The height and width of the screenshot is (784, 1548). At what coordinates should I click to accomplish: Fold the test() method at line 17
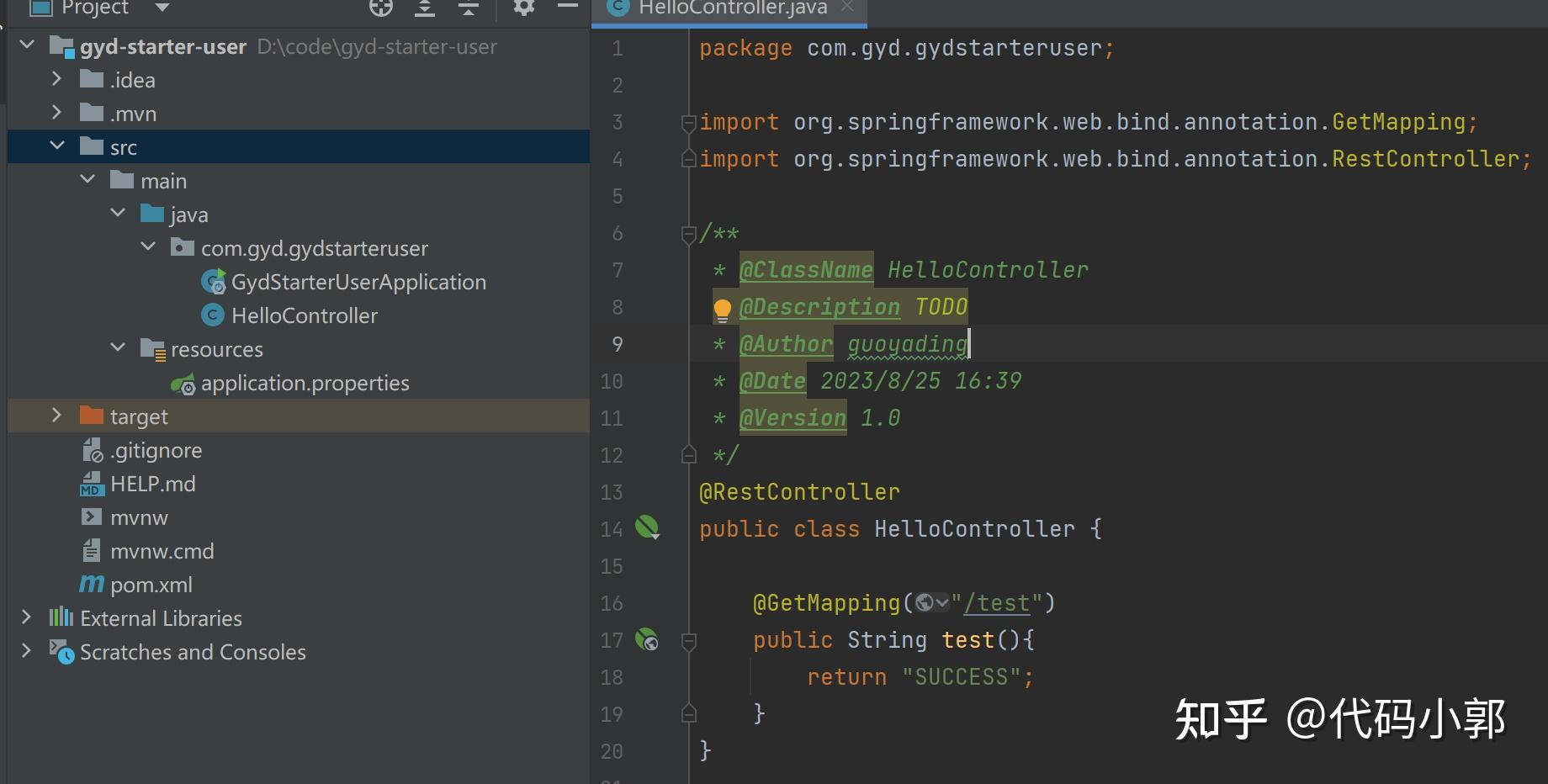(x=688, y=641)
